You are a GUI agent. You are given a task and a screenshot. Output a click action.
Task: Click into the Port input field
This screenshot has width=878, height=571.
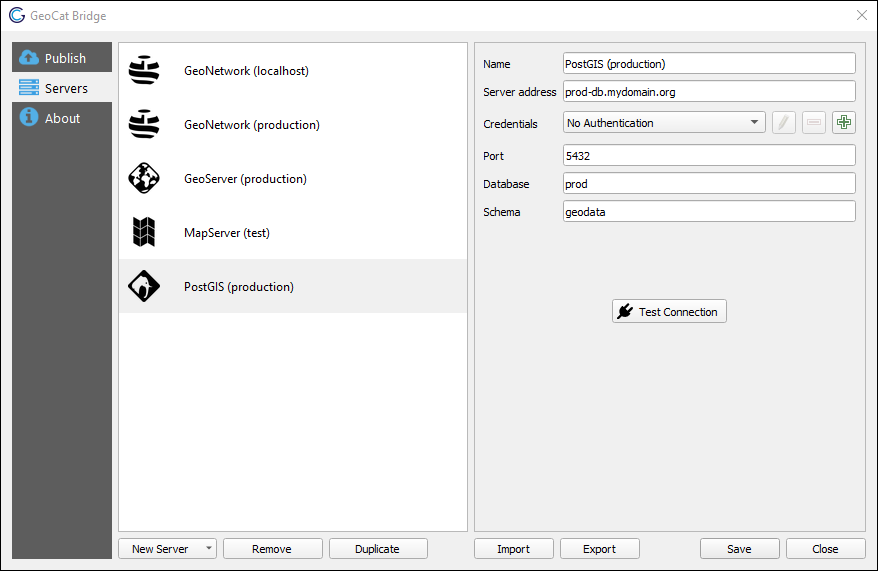tap(709, 155)
